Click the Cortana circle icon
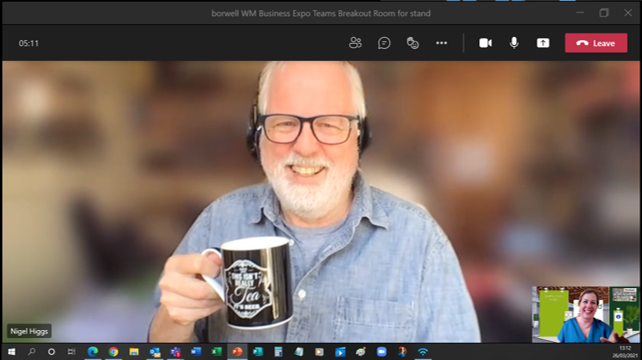Image resolution: width=642 pixels, height=360 pixels. pyautogui.click(x=51, y=352)
